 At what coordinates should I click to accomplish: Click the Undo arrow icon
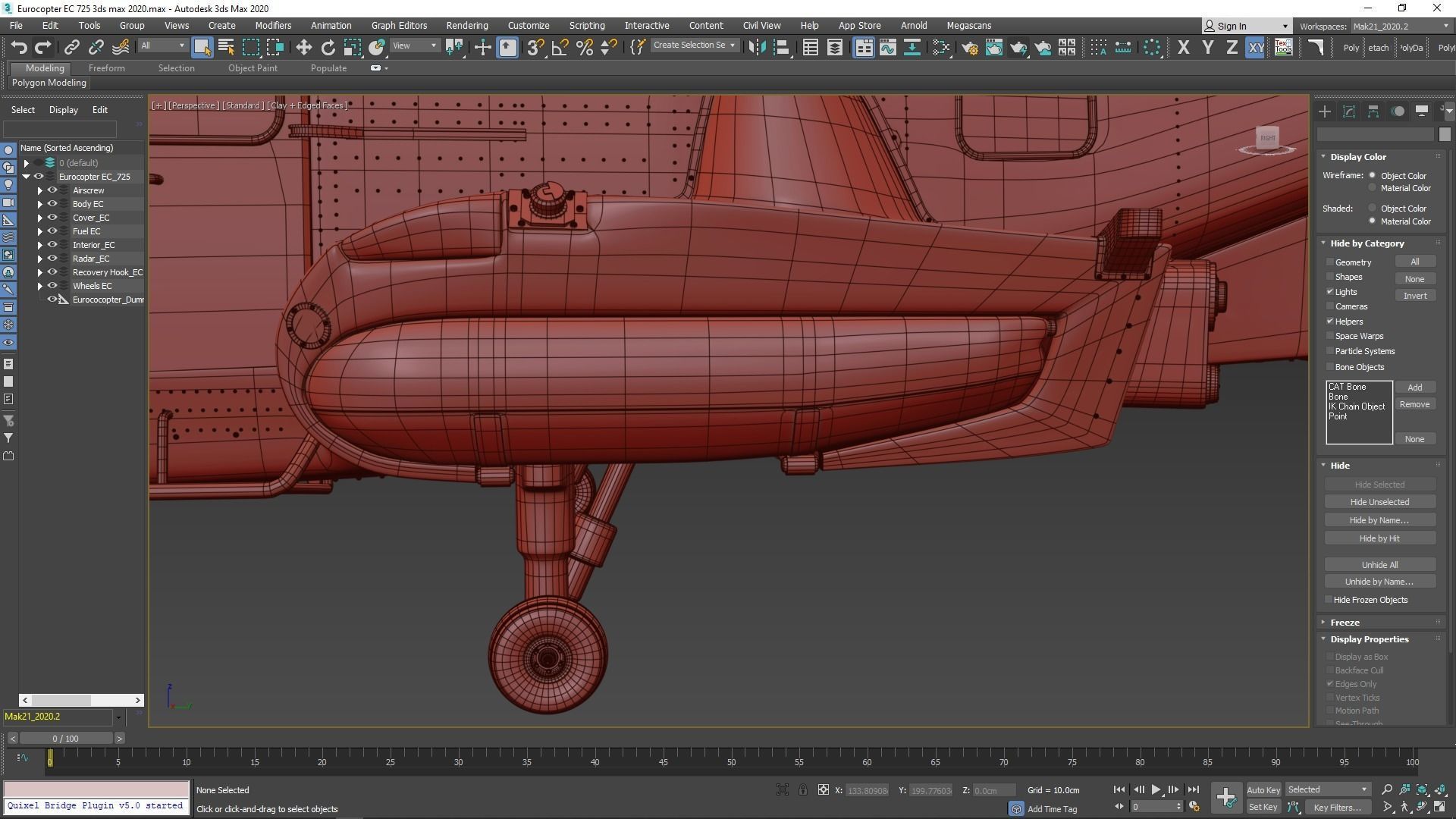[18, 48]
